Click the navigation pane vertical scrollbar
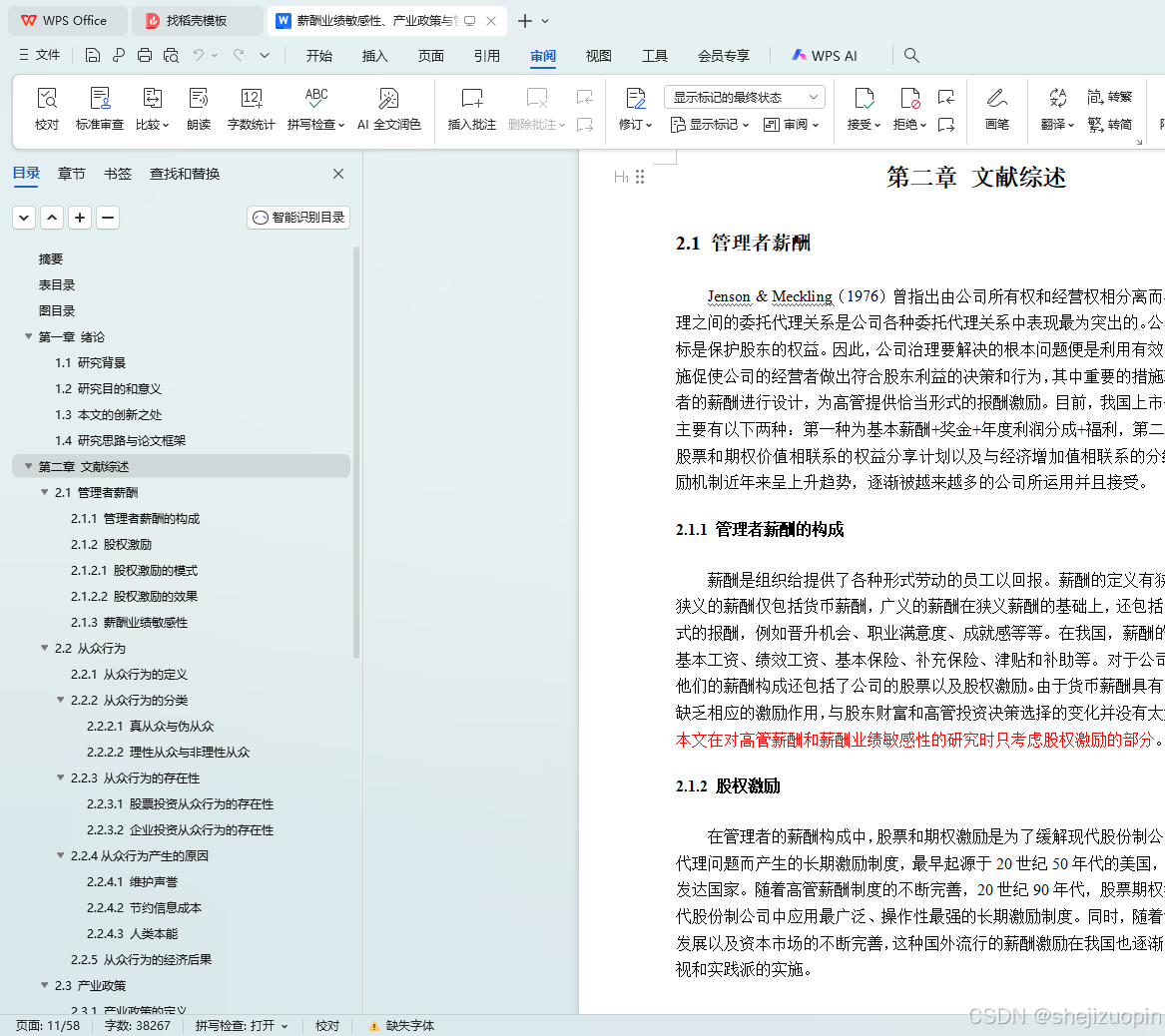Image resolution: width=1165 pixels, height=1036 pixels. [x=356, y=453]
